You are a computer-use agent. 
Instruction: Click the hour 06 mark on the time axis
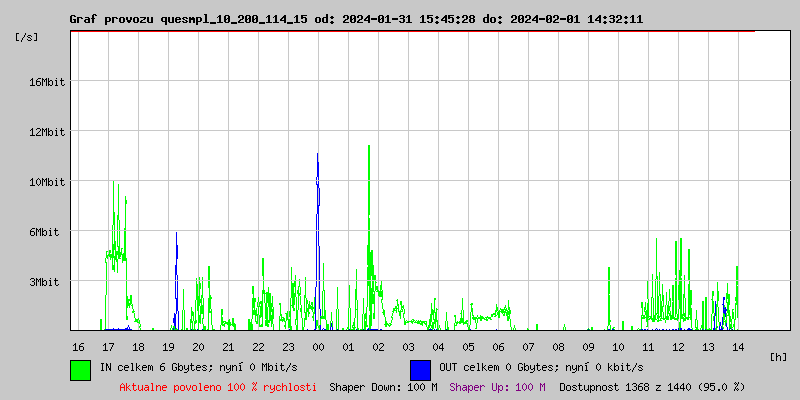pyautogui.click(x=498, y=346)
